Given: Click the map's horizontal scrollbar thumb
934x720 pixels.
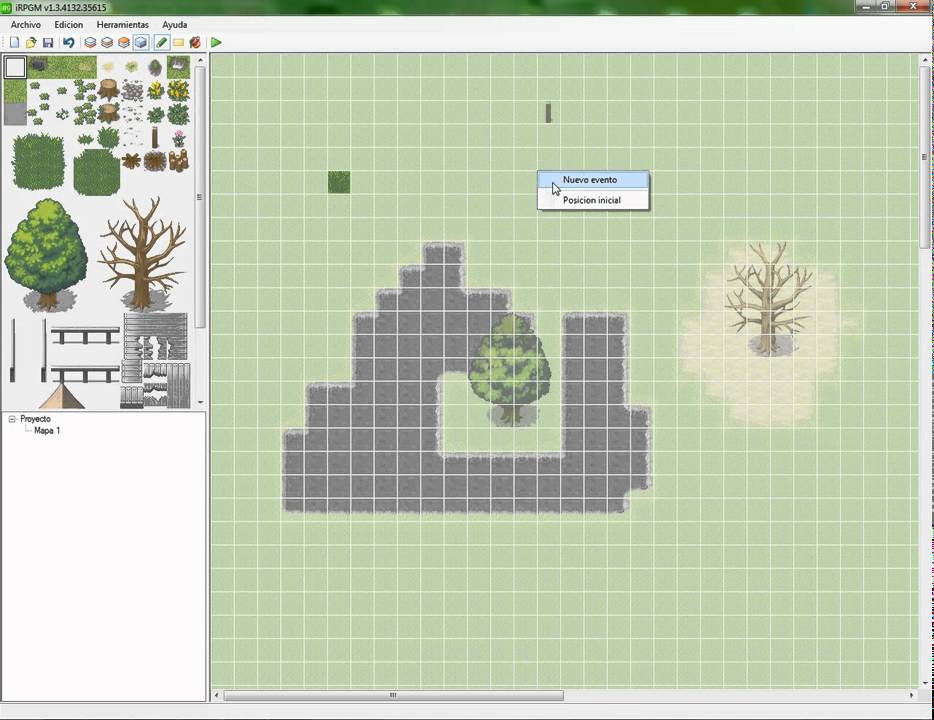Looking at the screenshot, I should (x=393, y=695).
